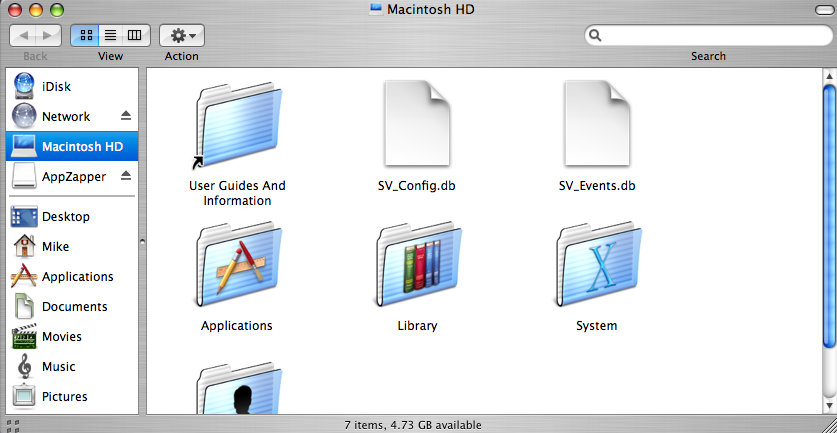This screenshot has width=837, height=433.
Task: Select the Network globe icon in sidebar
Action: [24, 116]
